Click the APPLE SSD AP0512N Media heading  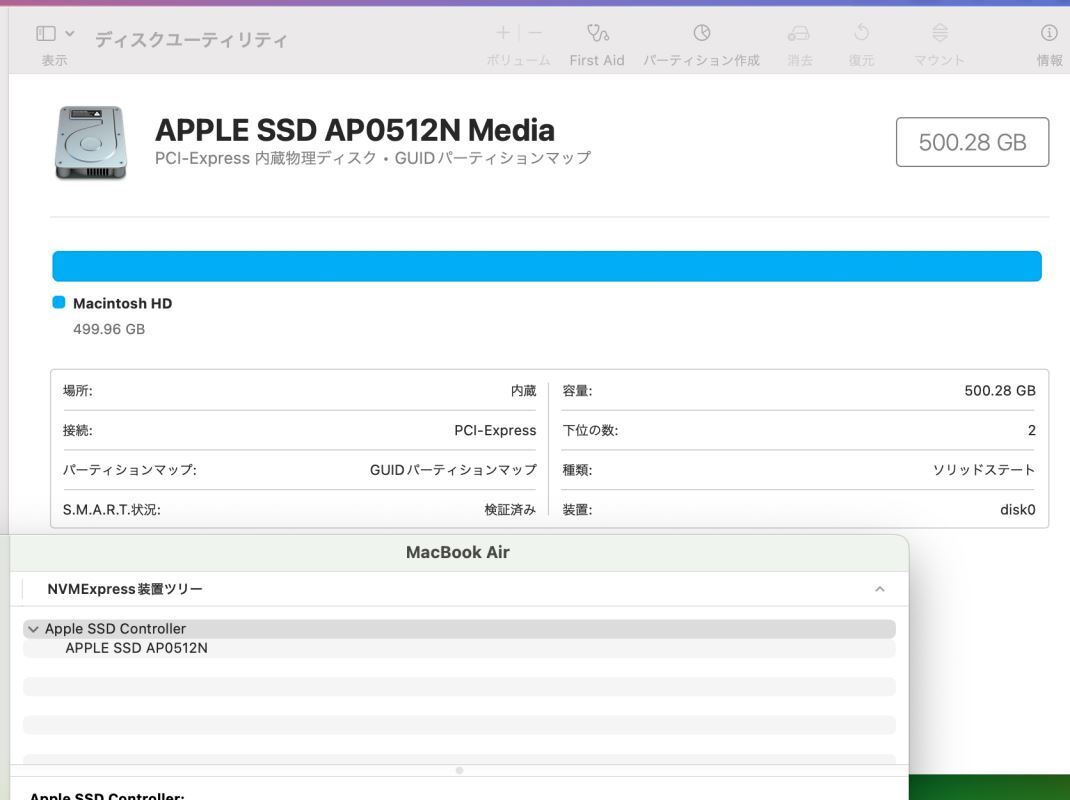click(x=355, y=130)
